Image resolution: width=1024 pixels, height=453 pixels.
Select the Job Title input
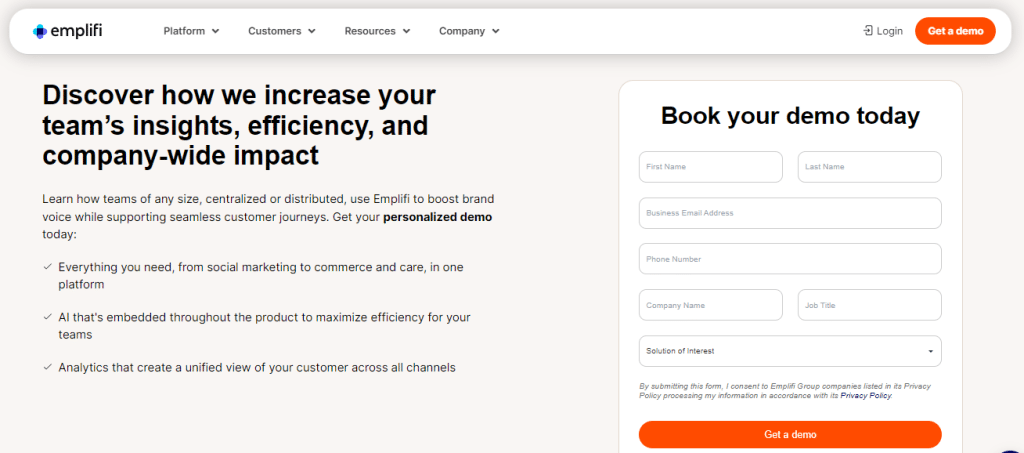click(x=869, y=305)
